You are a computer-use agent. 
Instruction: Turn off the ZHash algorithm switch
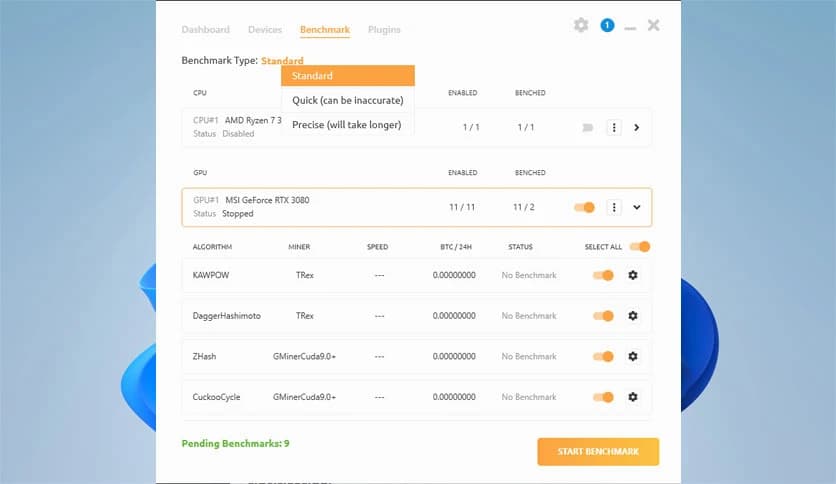(x=603, y=356)
